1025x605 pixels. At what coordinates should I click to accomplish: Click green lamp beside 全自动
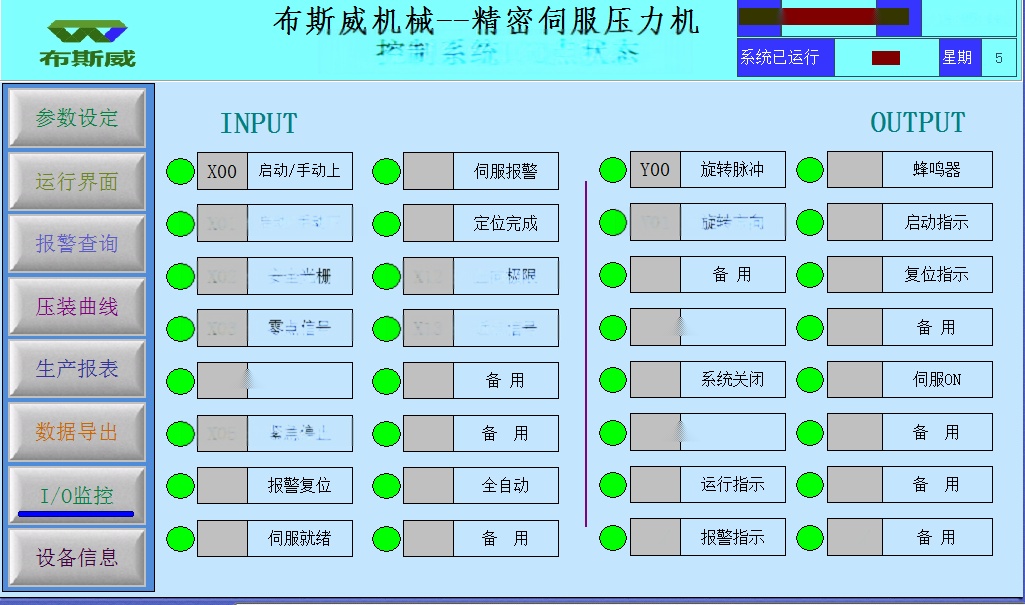[386, 486]
